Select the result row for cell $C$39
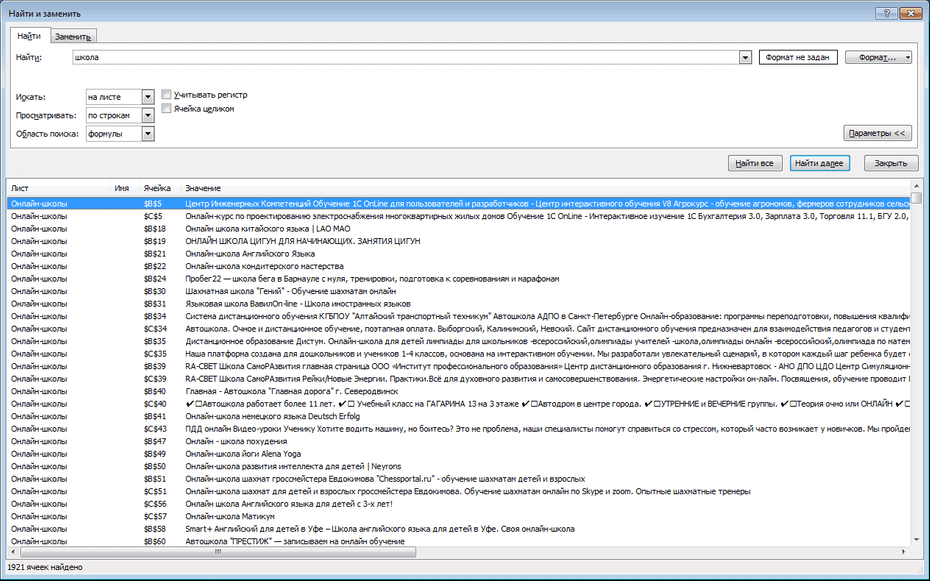The height and width of the screenshot is (581, 930). tap(458, 378)
